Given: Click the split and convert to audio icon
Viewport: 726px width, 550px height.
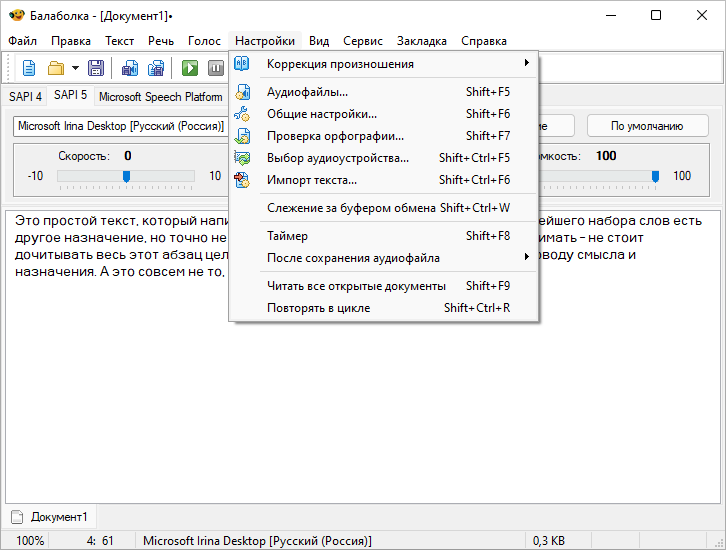Looking at the screenshot, I should click(156, 68).
